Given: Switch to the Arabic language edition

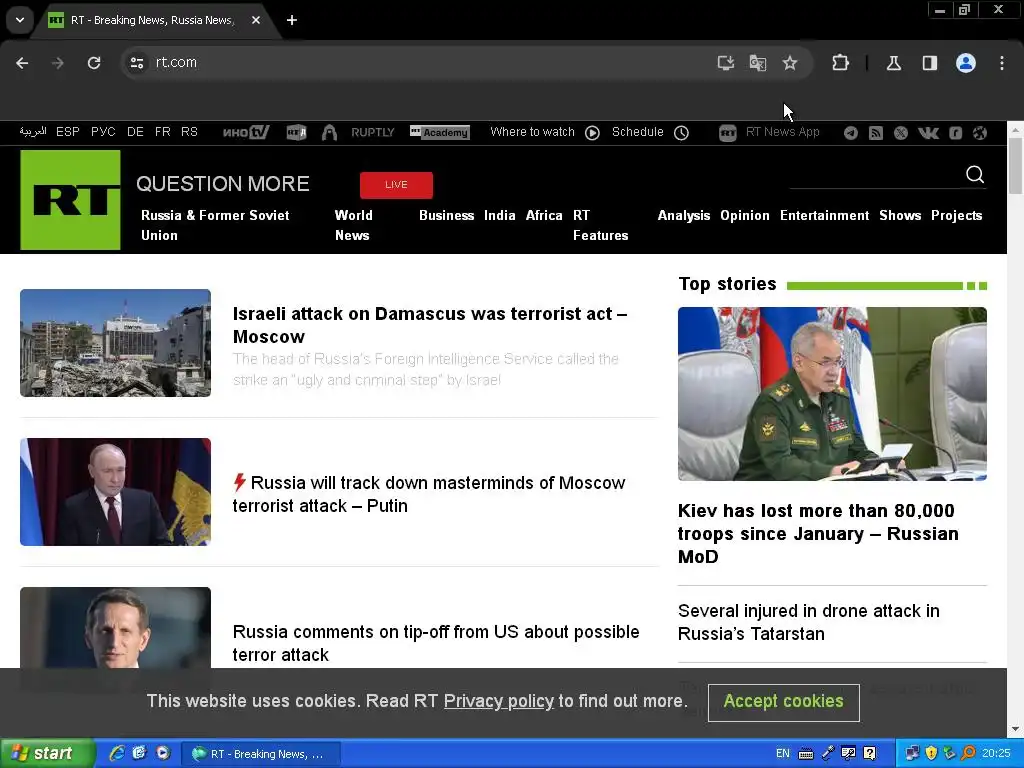Looking at the screenshot, I should pos(33,132).
